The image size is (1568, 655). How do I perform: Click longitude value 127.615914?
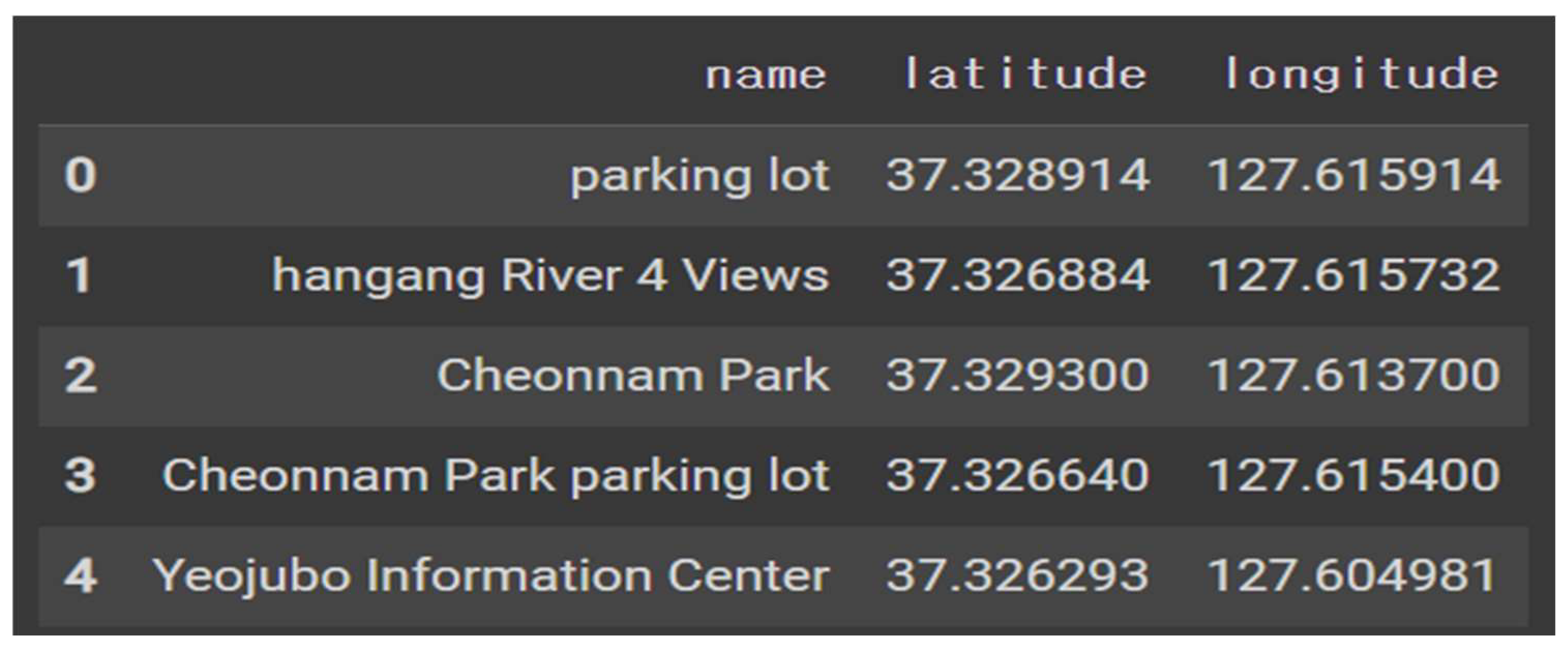(1354, 175)
